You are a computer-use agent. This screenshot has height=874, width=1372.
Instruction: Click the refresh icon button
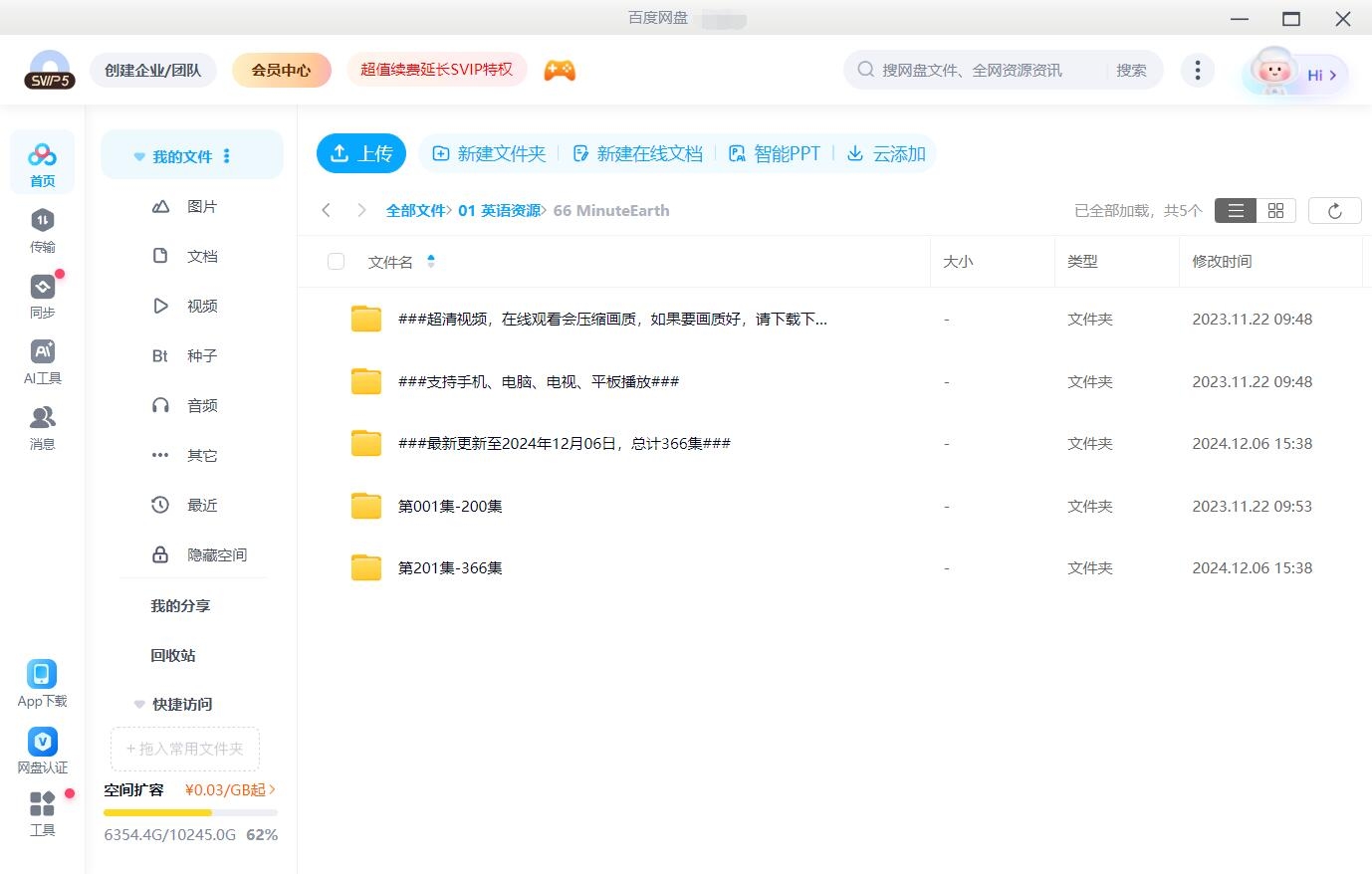click(x=1334, y=210)
